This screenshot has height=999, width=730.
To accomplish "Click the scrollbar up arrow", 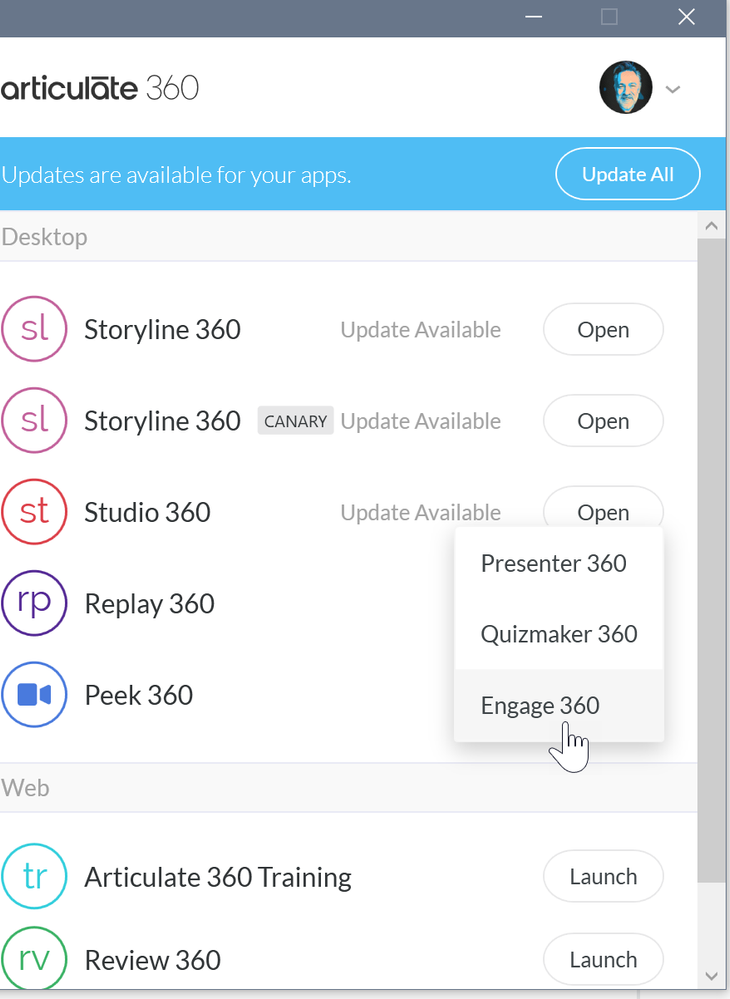I will pyautogui.click(x=712, y=226).
